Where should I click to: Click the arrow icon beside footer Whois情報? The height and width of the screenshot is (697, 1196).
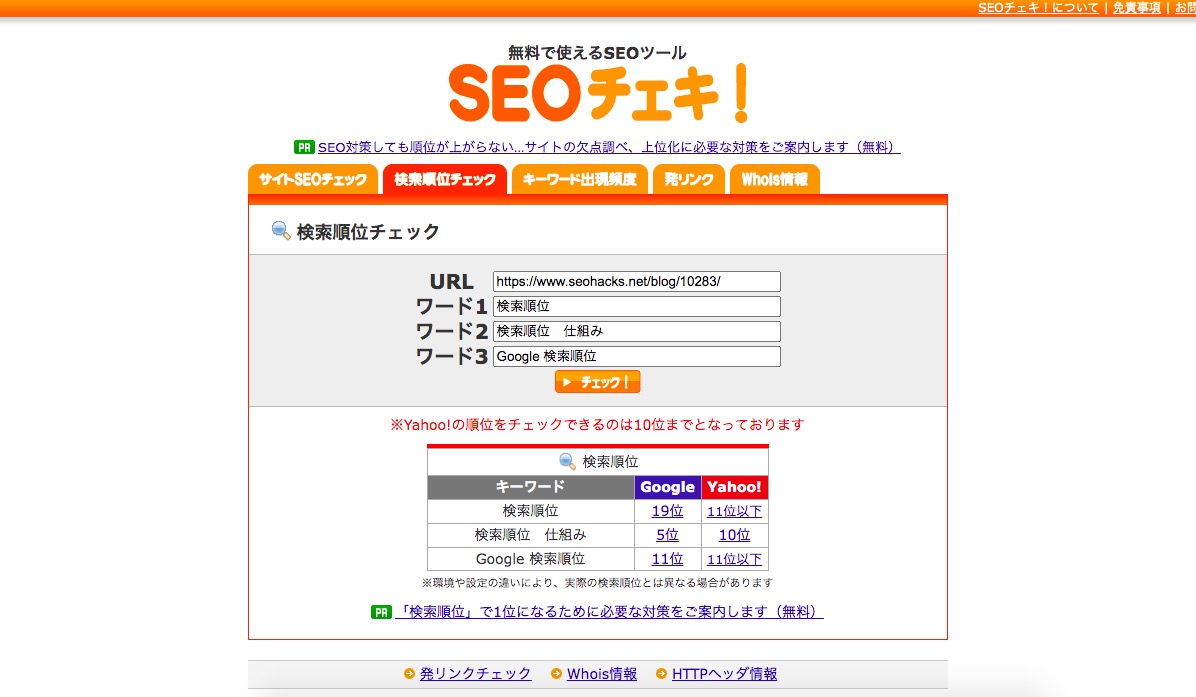[x=556, y=674]
